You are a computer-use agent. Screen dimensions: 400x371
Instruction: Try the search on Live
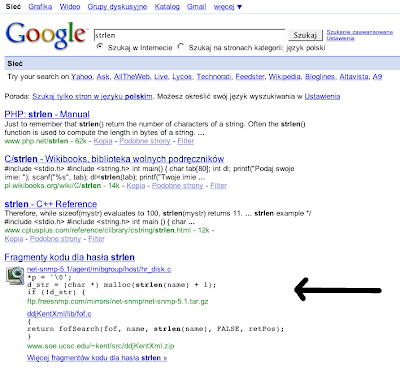click(x=161, y=77)
